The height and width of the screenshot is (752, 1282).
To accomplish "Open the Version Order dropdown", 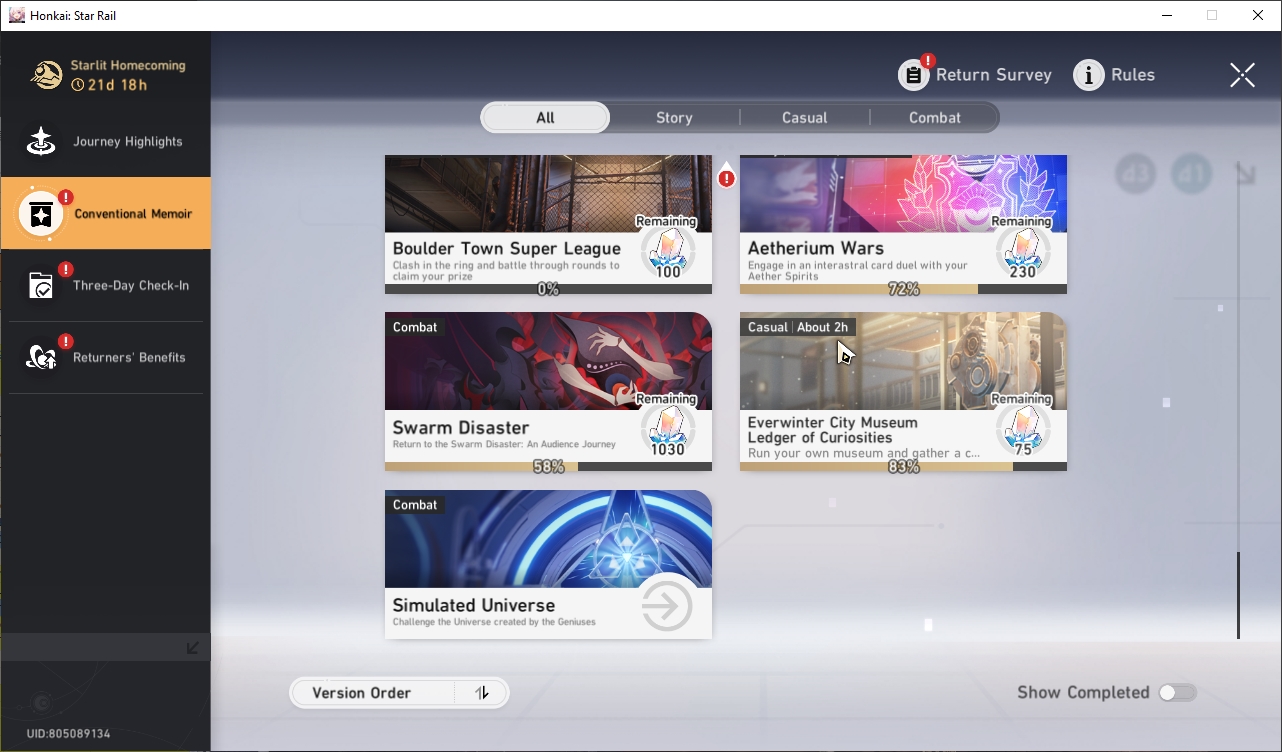I will coord(372,693).
